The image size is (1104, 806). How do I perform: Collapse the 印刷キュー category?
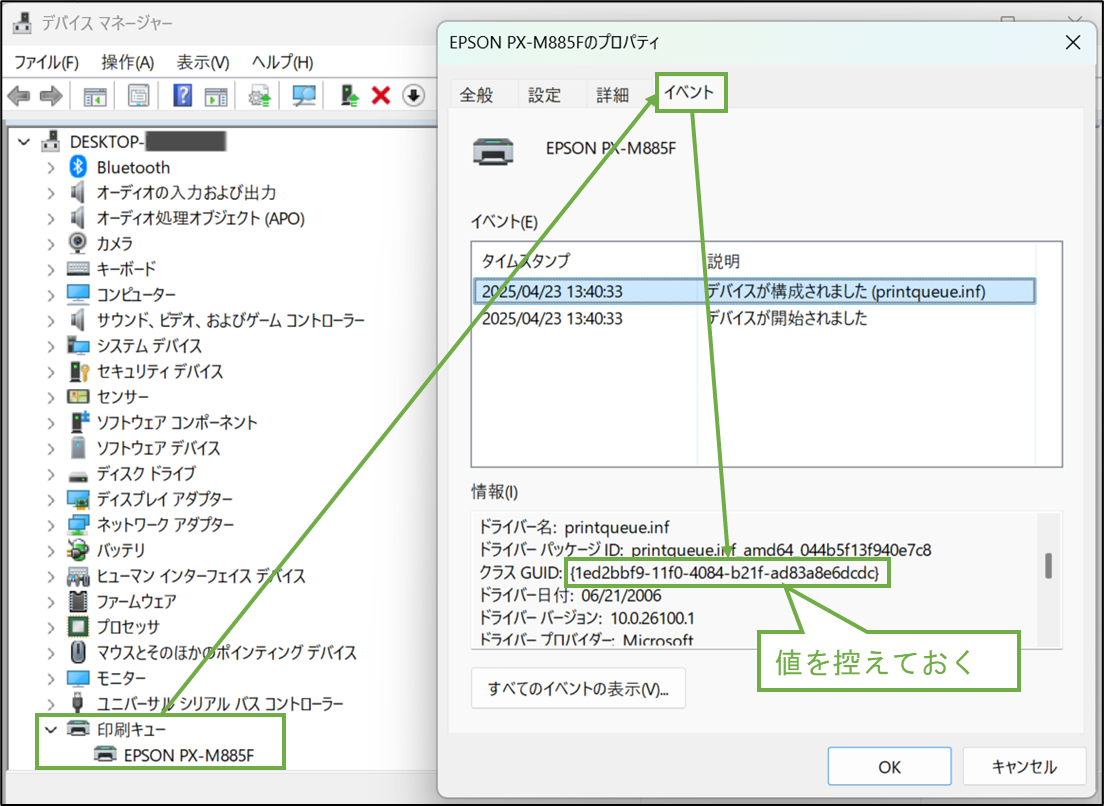[x=51, y=729]
